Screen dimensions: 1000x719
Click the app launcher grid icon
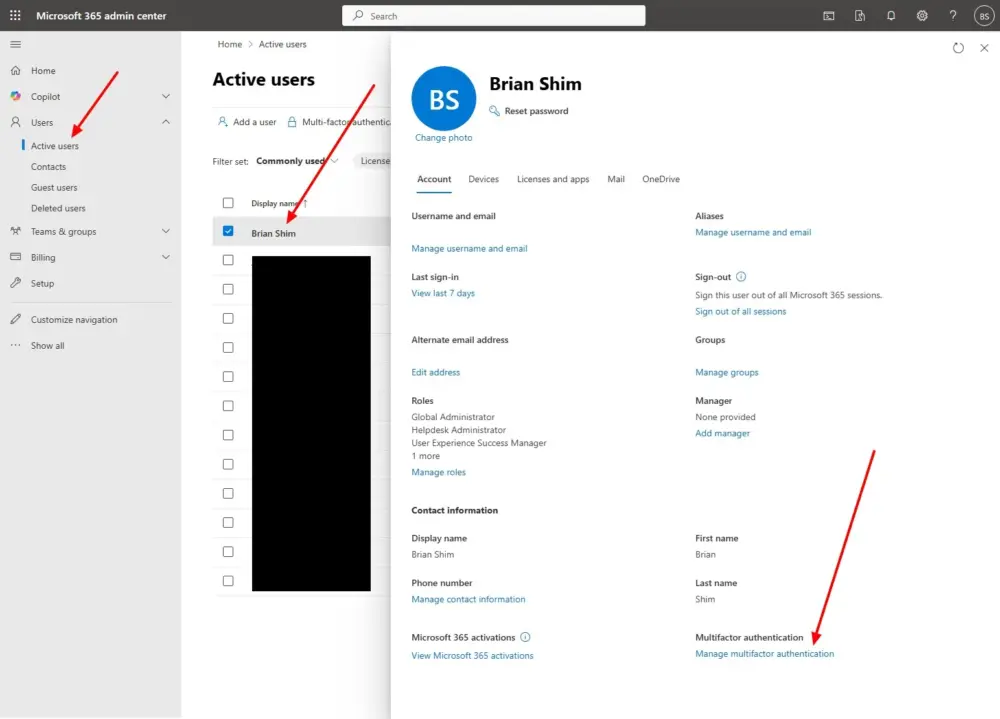click(15, 15)
